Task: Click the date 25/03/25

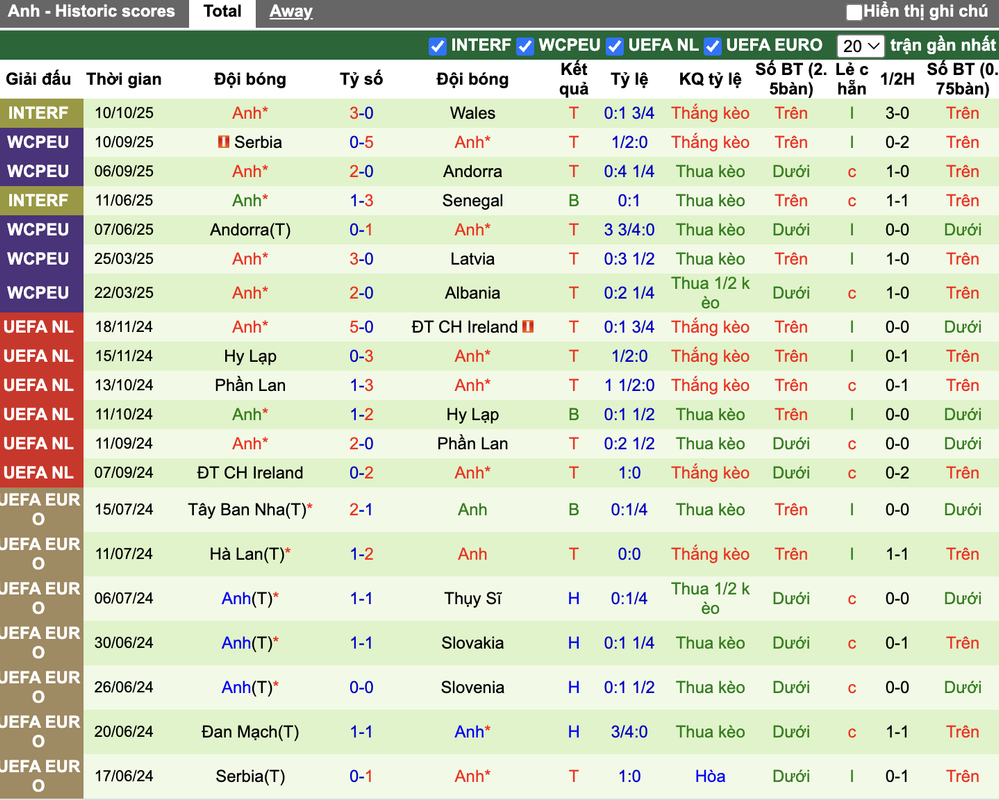Action: pyautogui.click(x=124, y=259)
